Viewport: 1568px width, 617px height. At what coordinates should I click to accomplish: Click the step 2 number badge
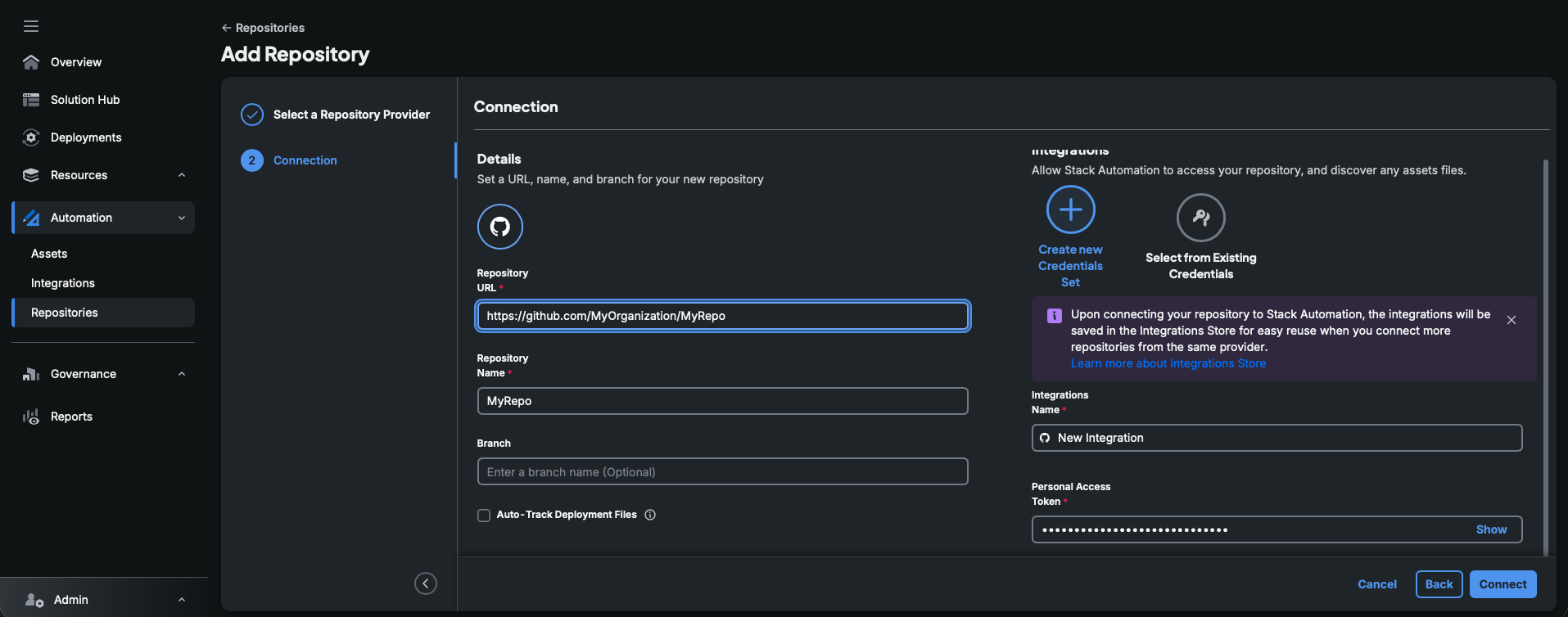(x=252, y=160)
